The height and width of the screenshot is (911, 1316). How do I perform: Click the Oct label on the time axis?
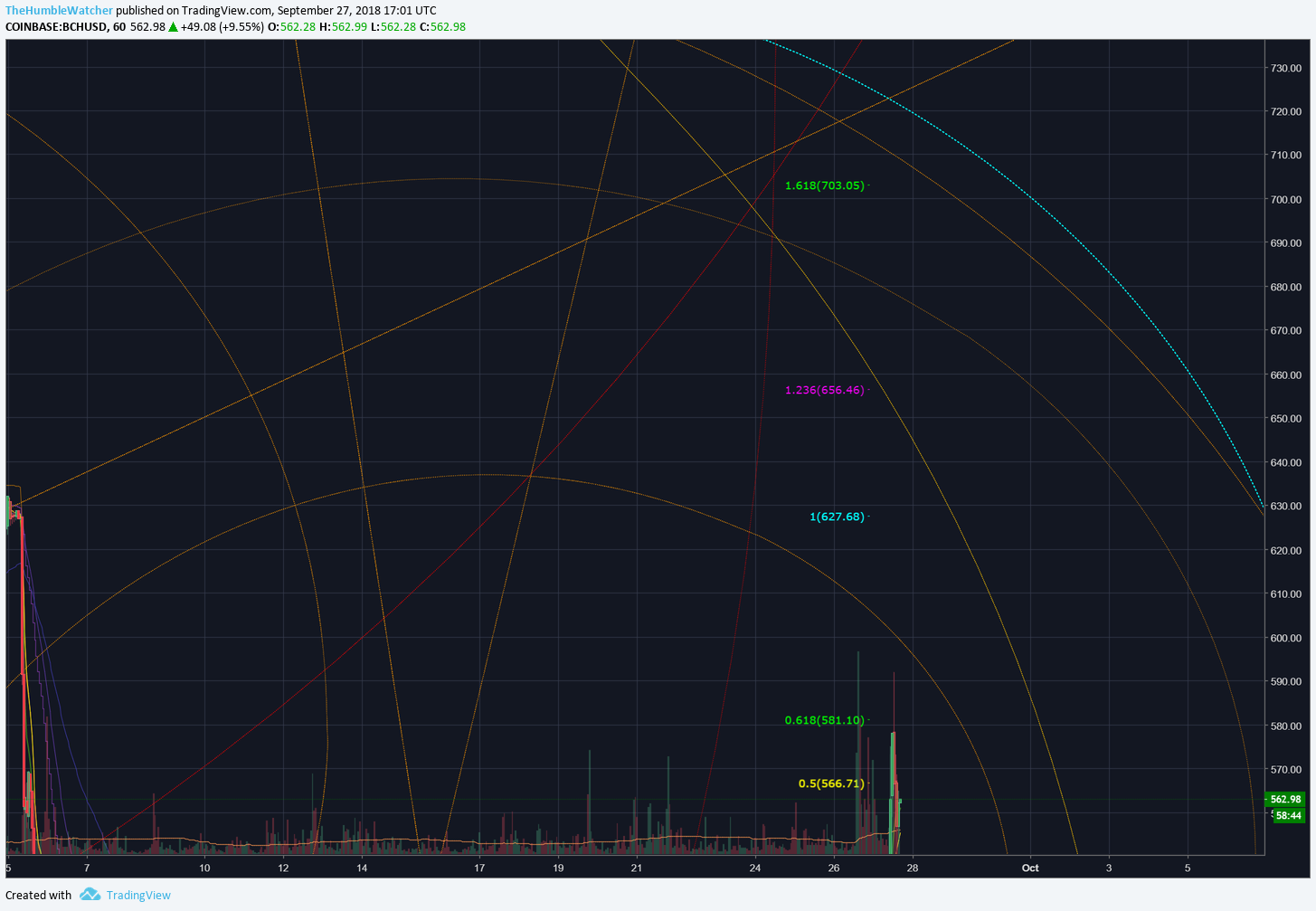tap(1030, 868)
